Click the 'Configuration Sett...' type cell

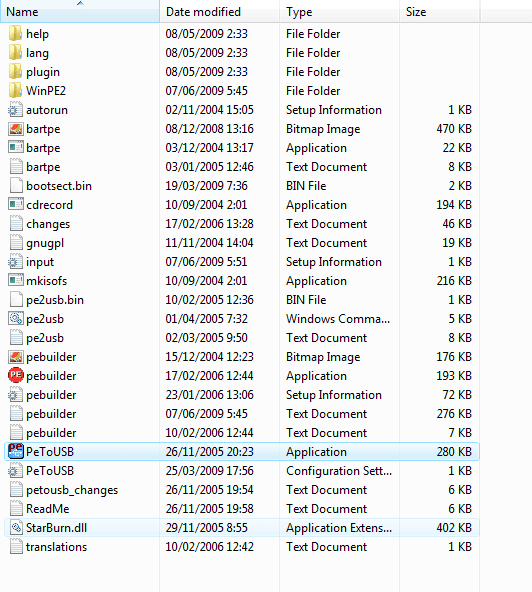pos(339,471)
